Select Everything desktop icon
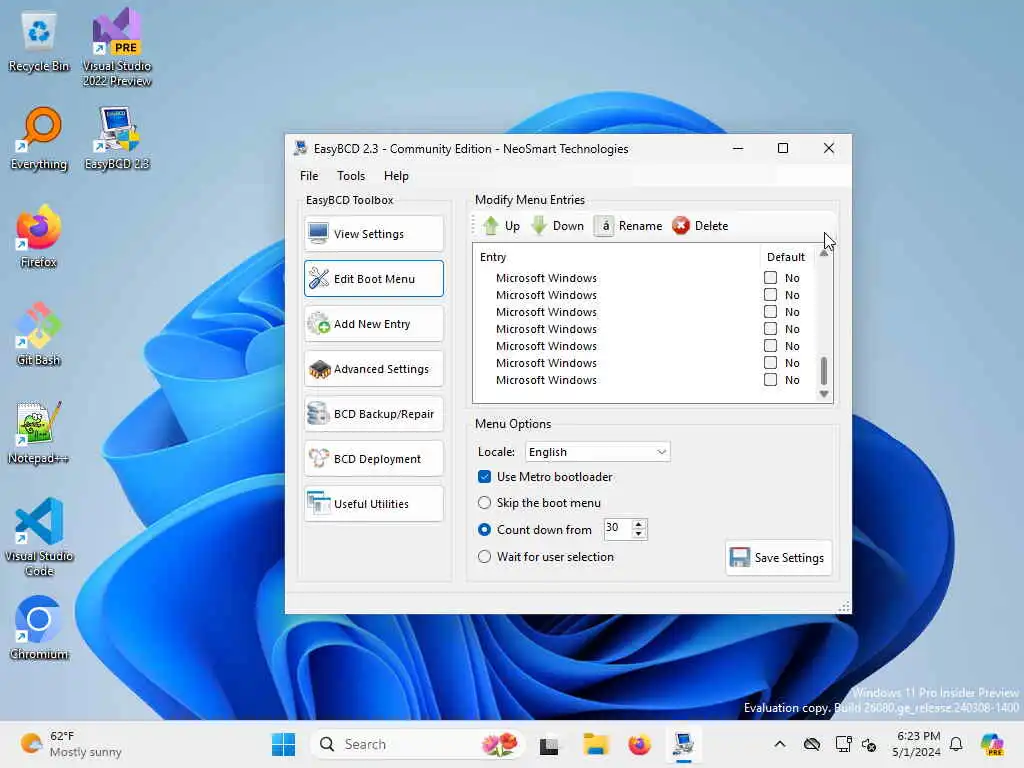Screen dimensions: 1024x768 tap(39, 139)
